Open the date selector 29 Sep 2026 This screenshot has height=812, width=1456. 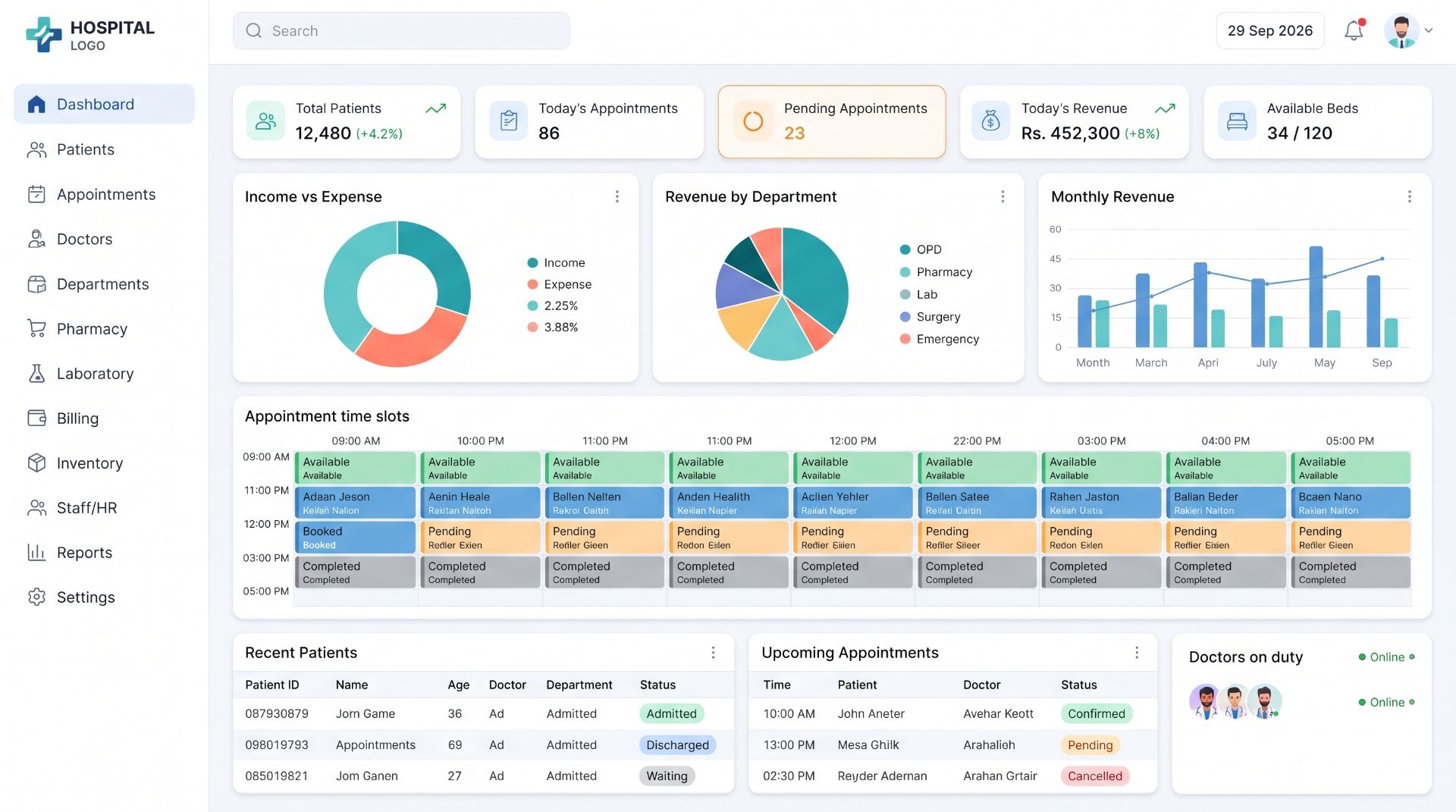point(1270,31)
